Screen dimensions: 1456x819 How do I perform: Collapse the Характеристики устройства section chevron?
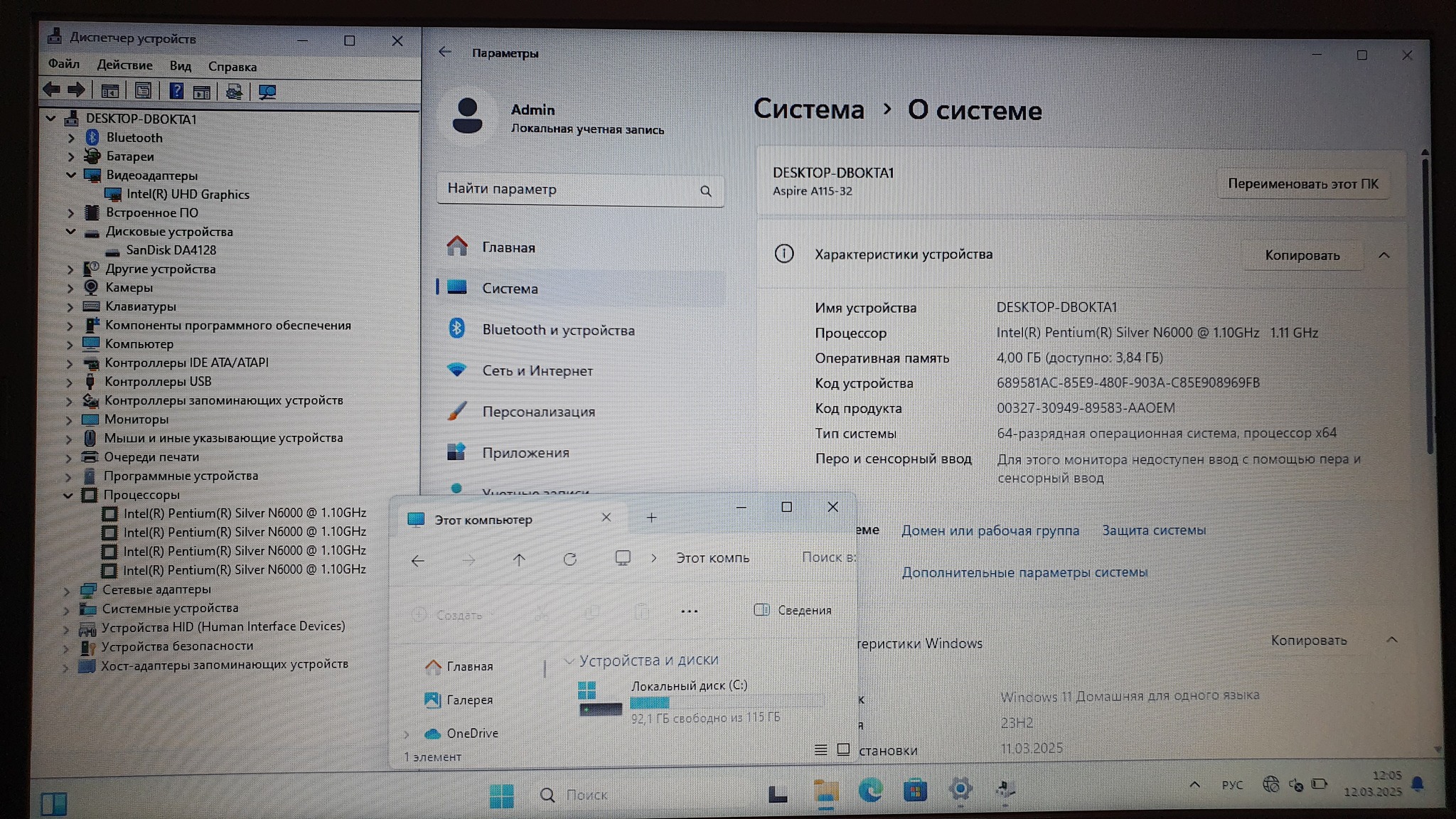(1383, 255)
